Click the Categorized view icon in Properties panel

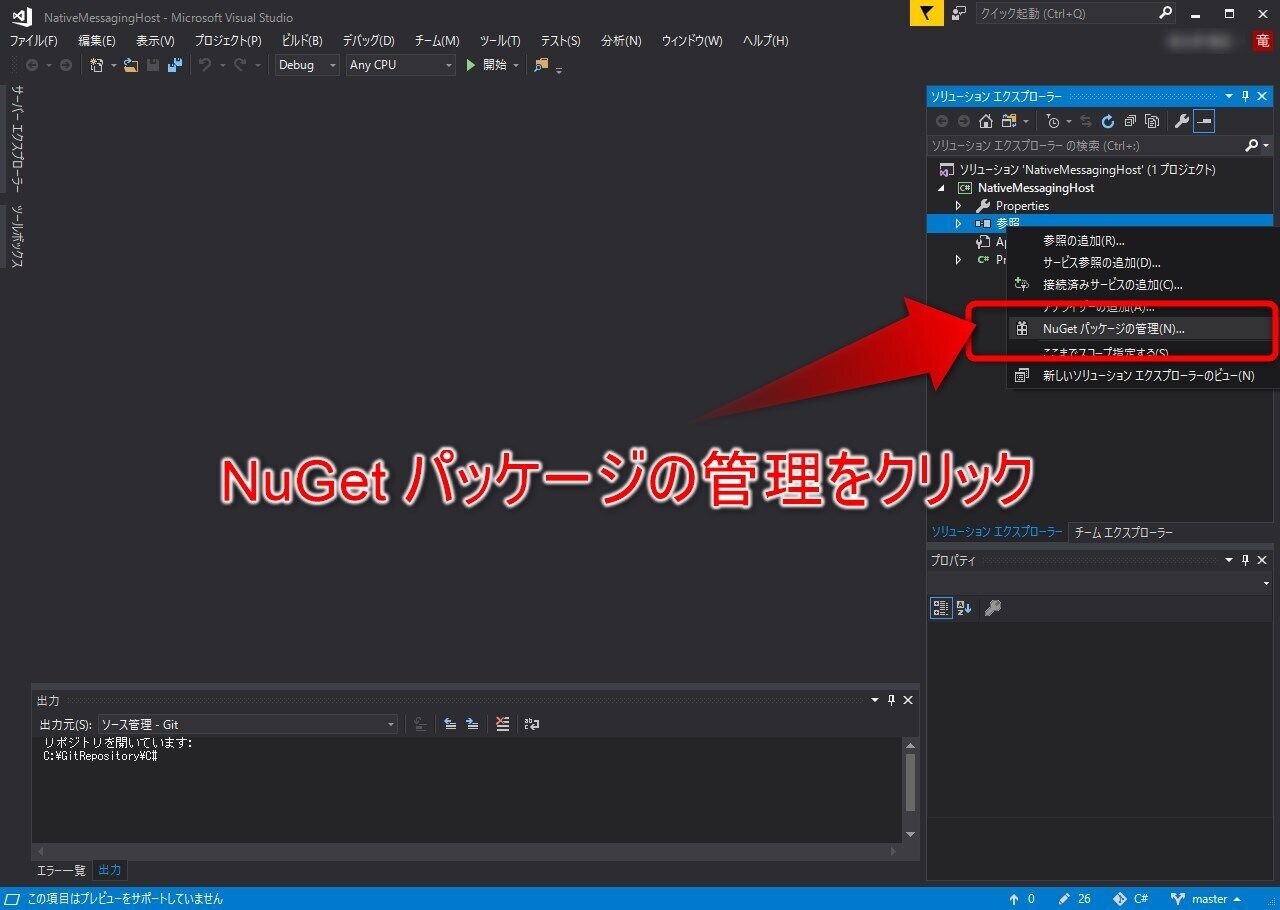[x=941, y=608]
